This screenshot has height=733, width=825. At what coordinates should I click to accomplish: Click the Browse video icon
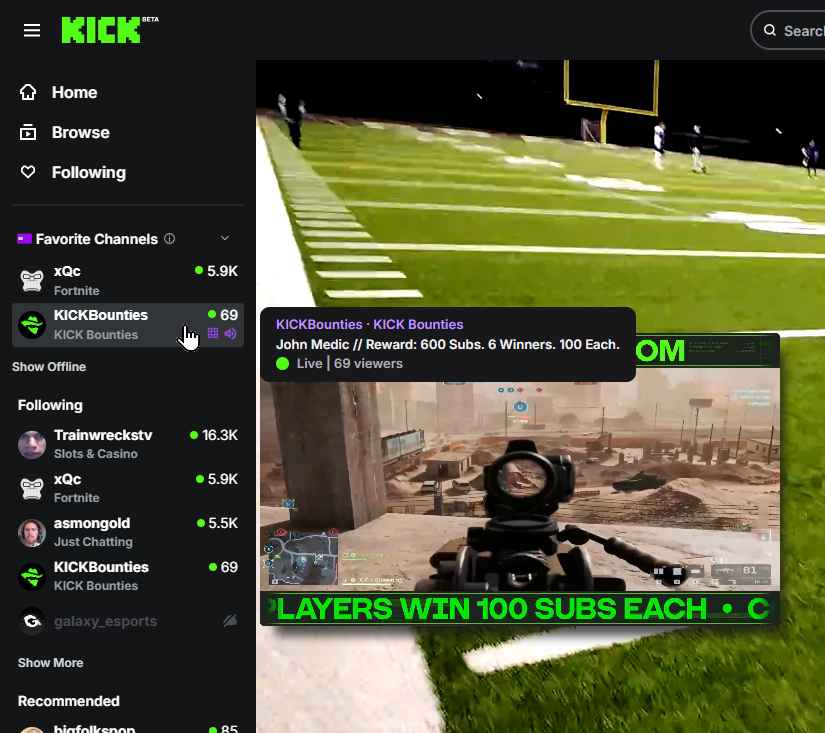[28, 132]
